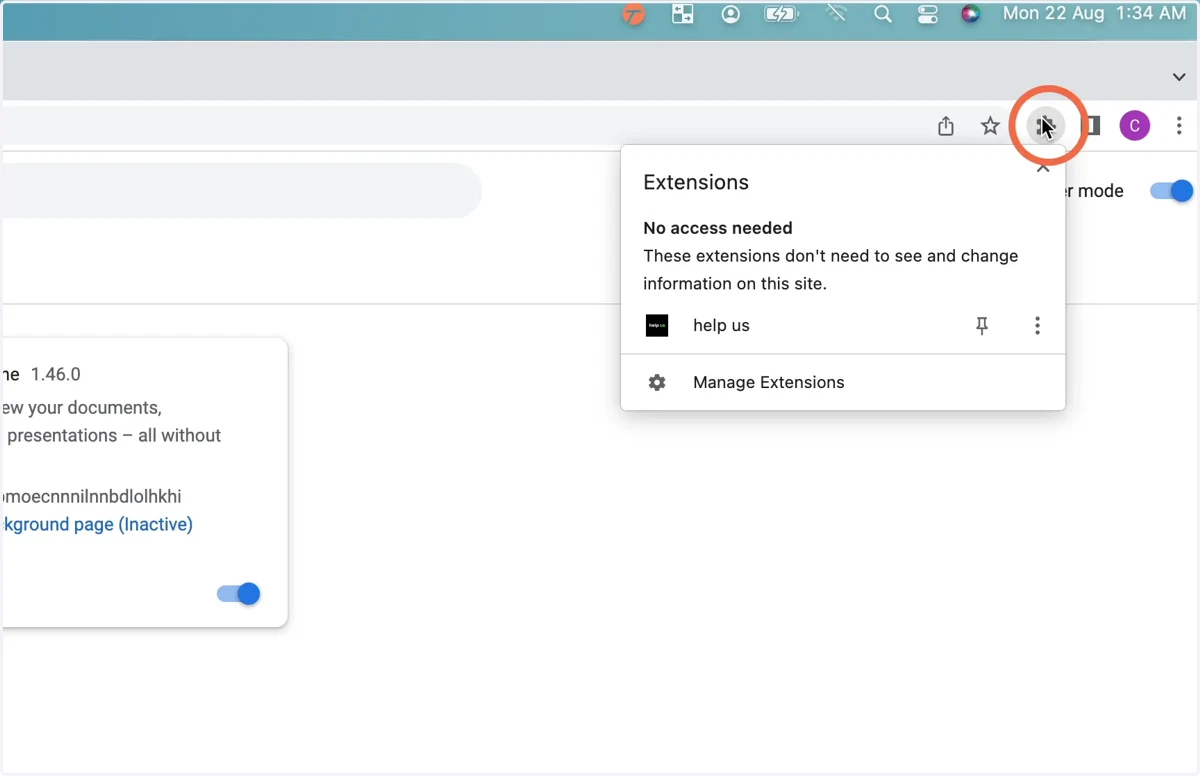This screenshot has height=776, width=1200.
Task: Click the extensions search field
Action: 242,190
